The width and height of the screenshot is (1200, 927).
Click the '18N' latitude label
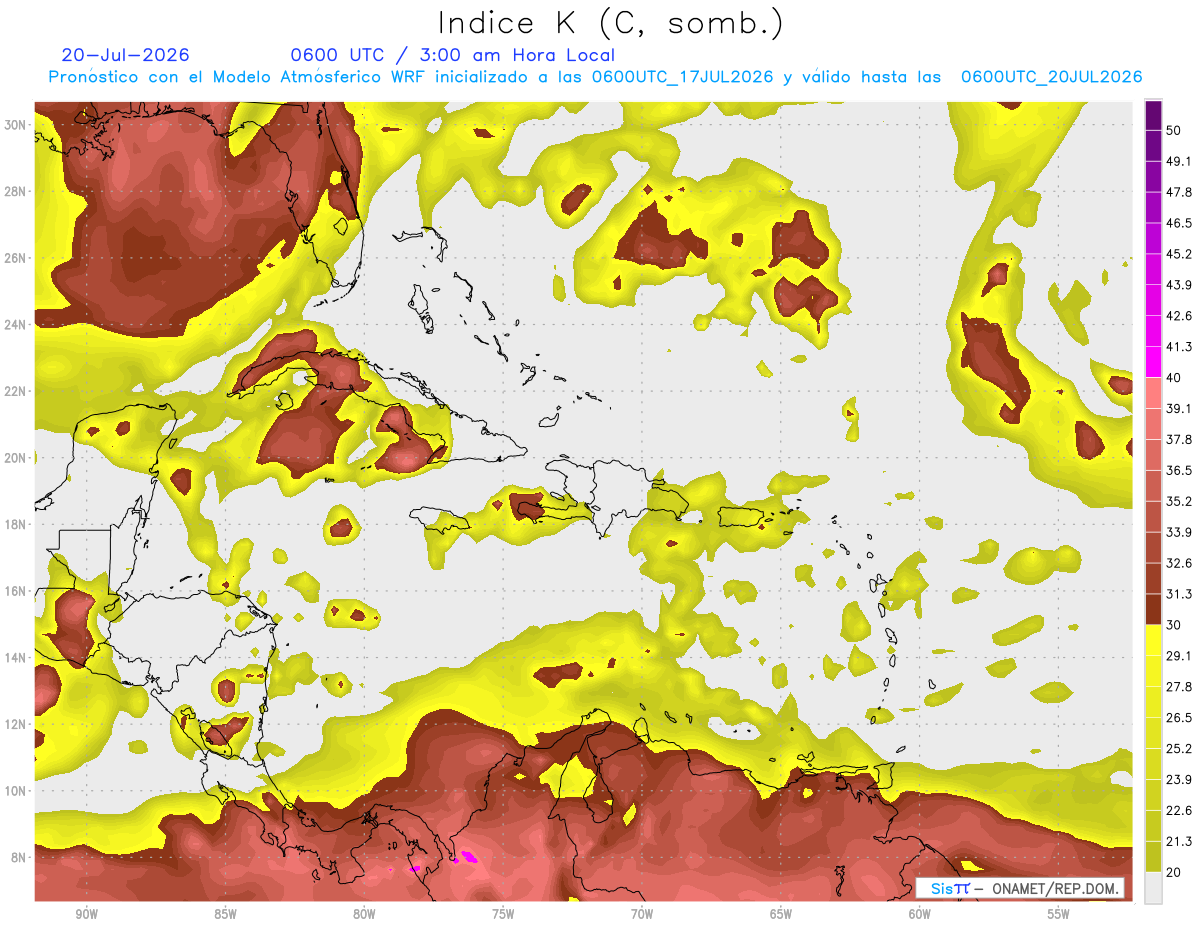click(15, 524)
